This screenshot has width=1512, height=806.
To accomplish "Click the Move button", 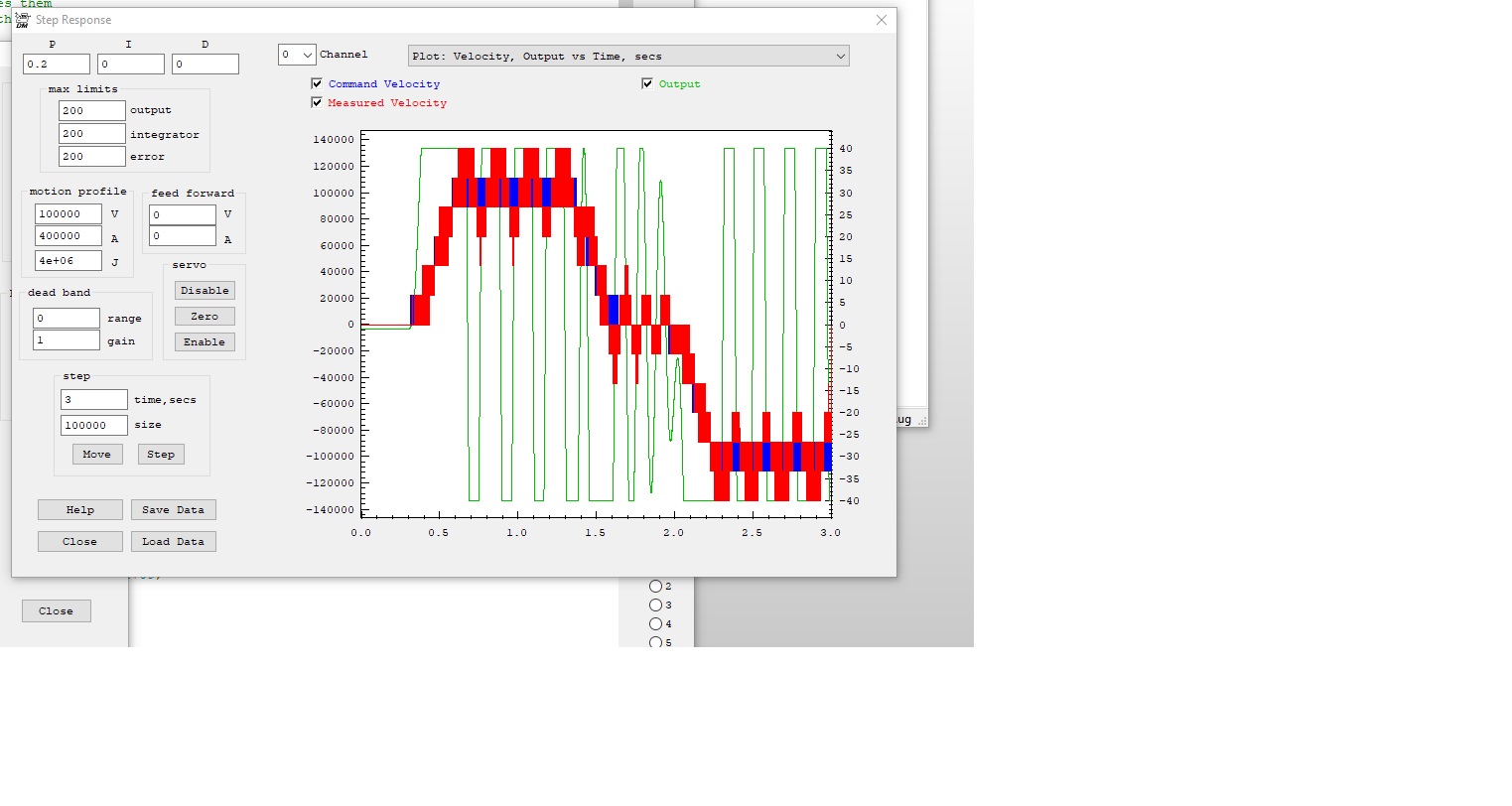I will (x=97, y=454).
